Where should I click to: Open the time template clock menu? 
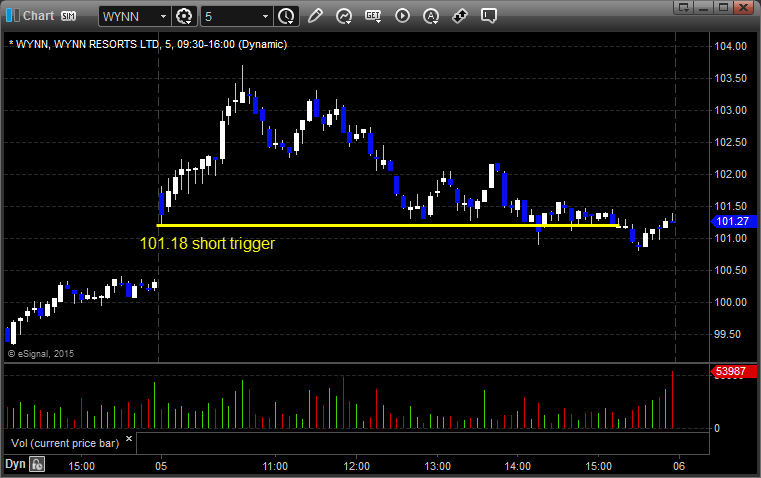(x=286, y=16)
